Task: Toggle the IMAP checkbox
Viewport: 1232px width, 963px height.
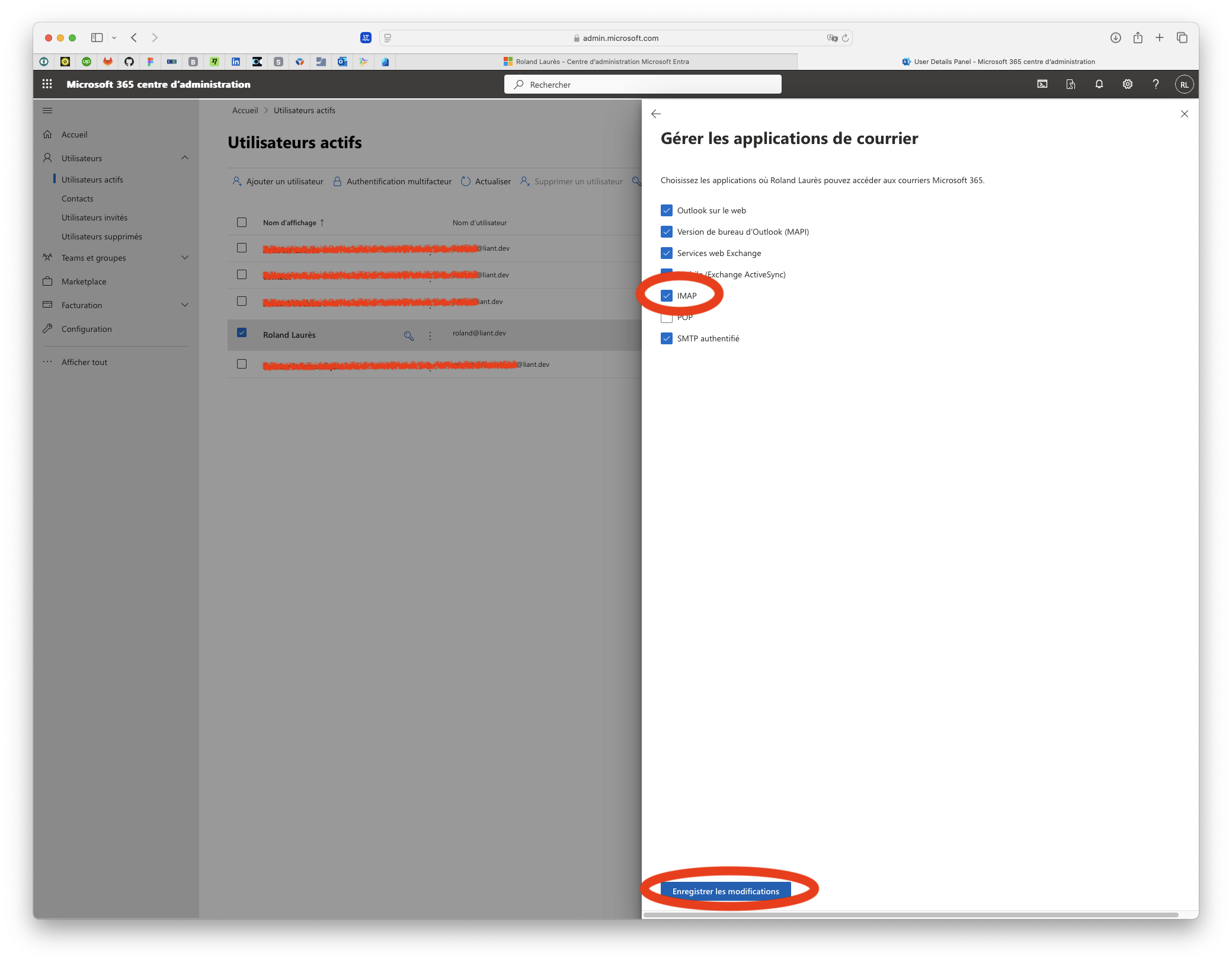Action: pos(667,296)
